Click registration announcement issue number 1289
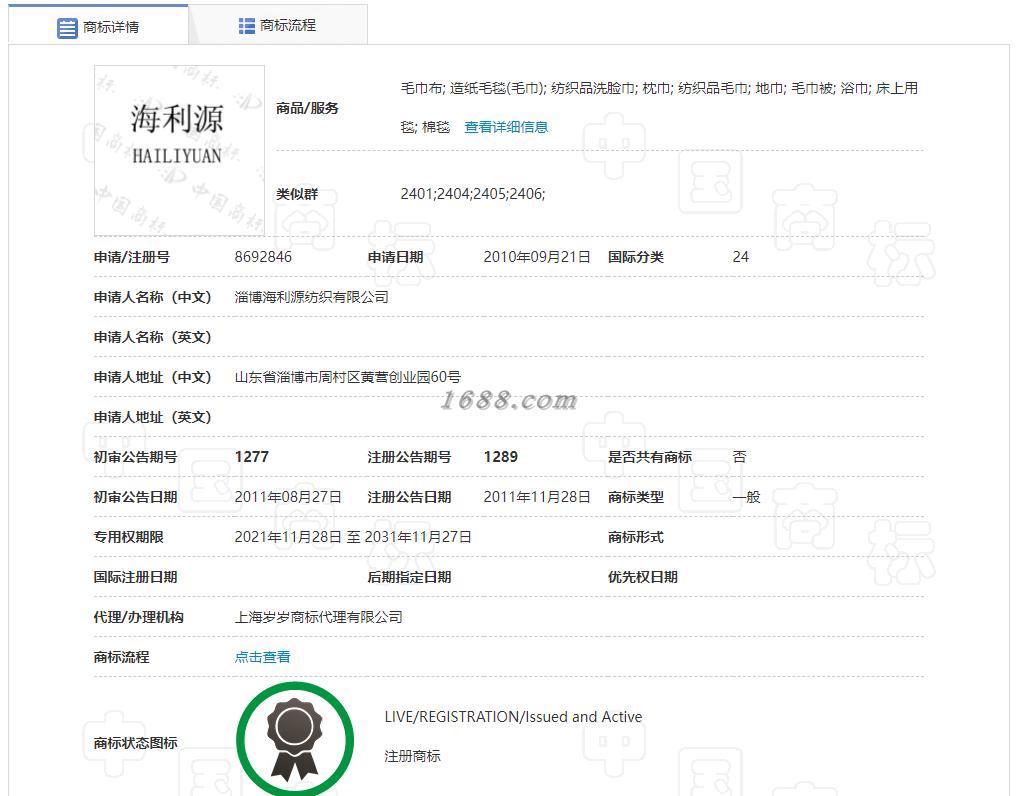 [501, 457]
